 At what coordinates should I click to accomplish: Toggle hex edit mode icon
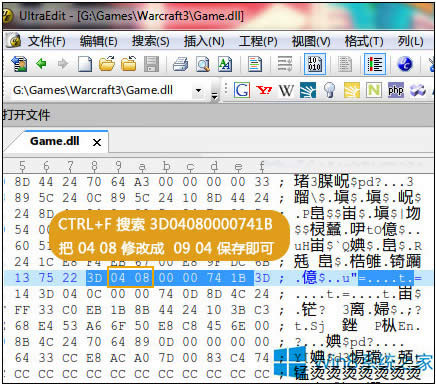tap(315, 64)
